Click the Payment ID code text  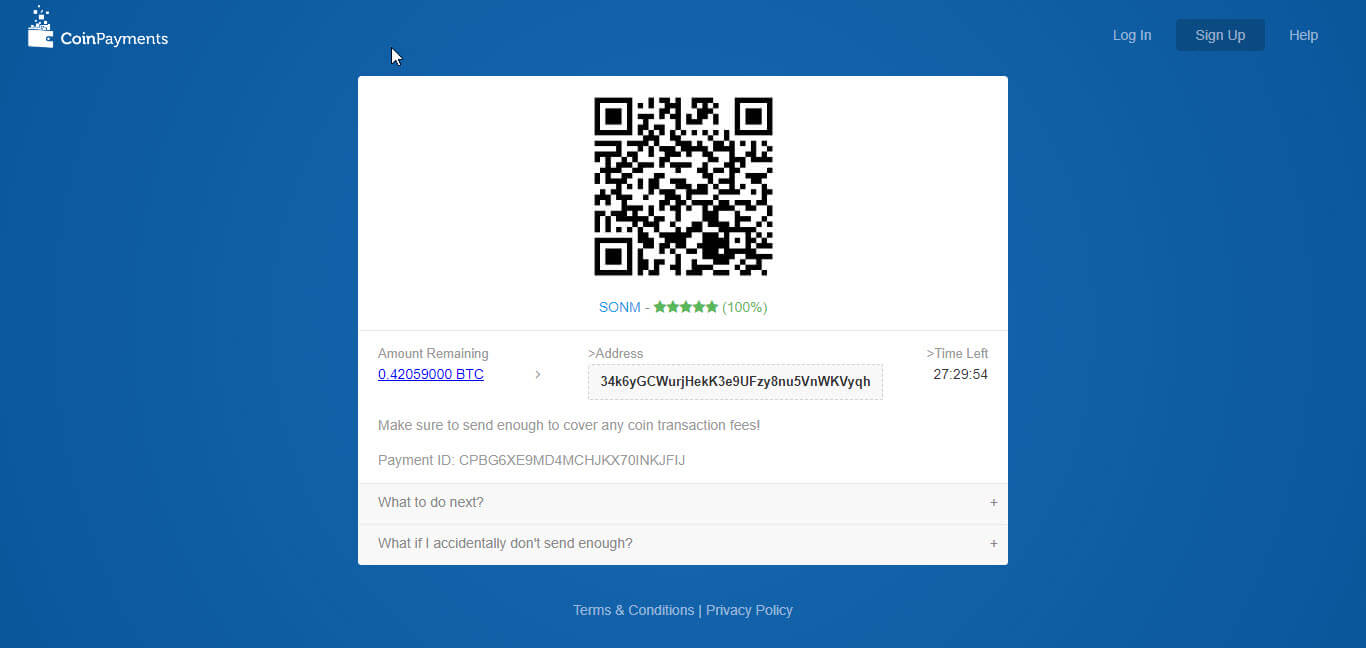click(571, 460)
